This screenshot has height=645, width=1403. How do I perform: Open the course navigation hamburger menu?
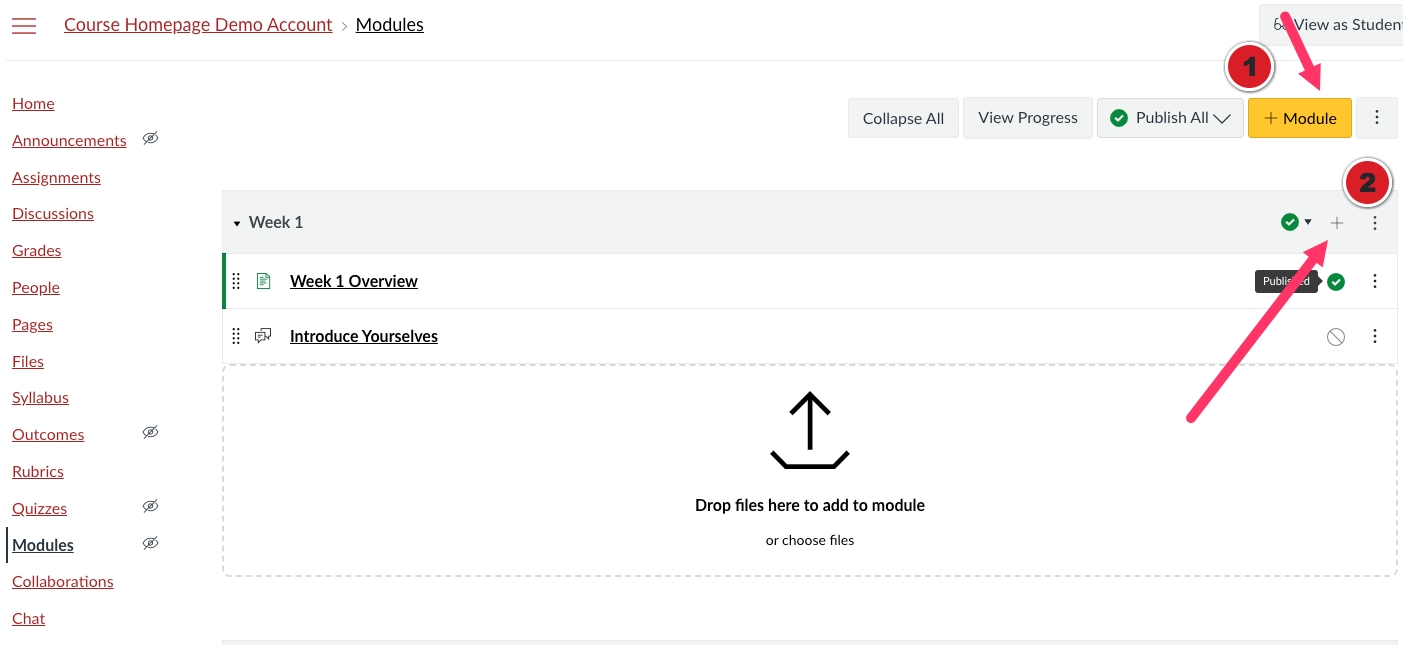[x=24, y=26]
